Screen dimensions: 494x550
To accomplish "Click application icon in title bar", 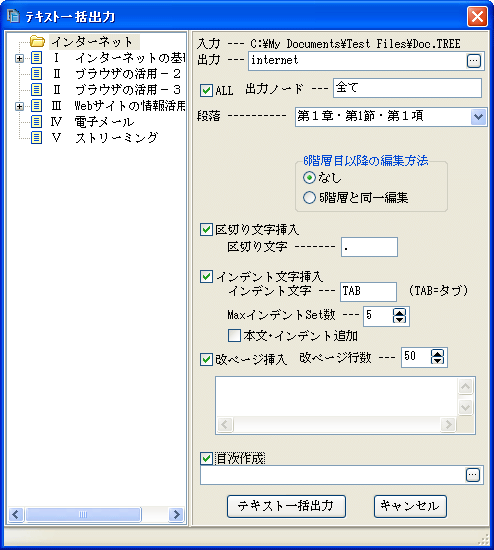I will pos(13,16).
